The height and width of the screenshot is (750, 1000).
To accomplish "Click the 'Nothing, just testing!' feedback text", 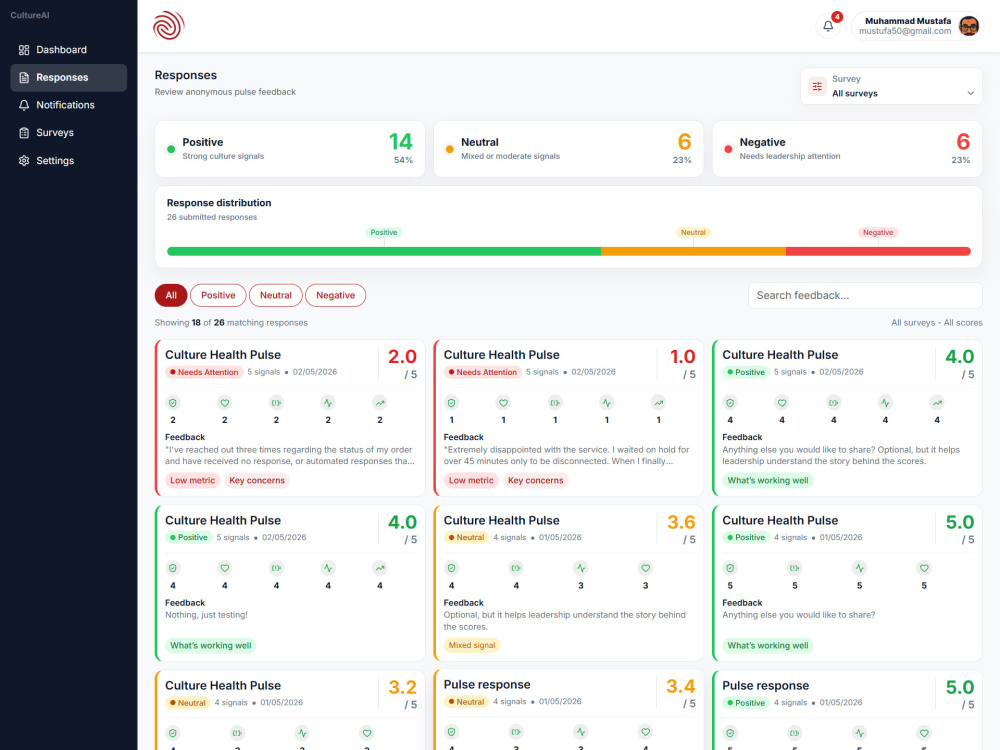I will click(x=206, y=615).
